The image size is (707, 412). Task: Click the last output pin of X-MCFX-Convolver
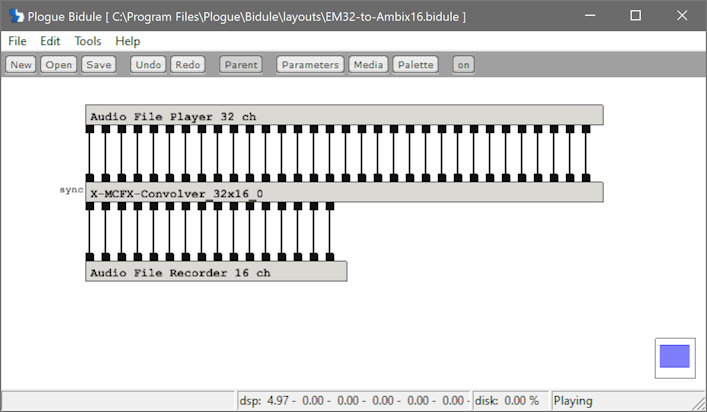[x=330, y=206]
